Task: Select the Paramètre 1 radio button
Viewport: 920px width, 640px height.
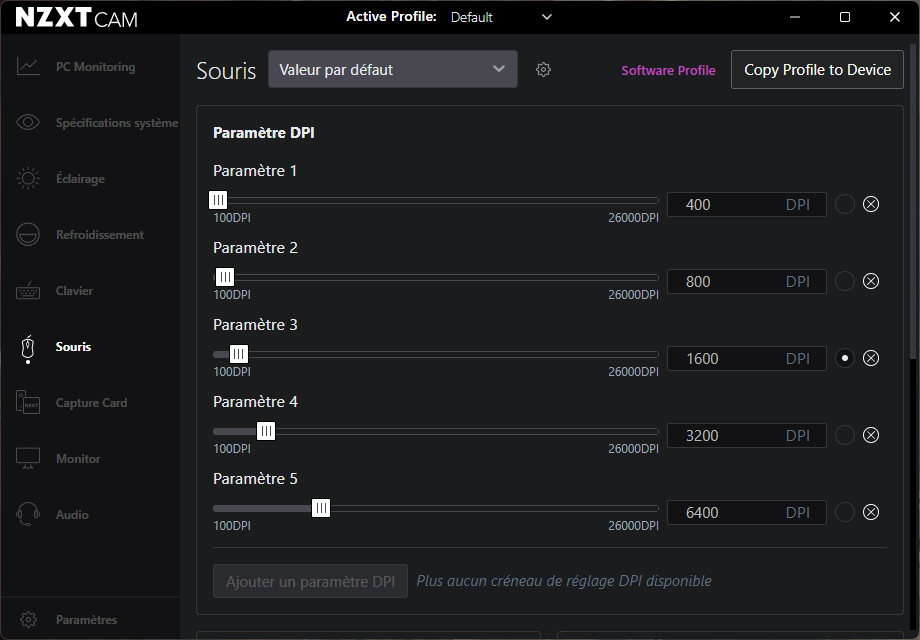Action: click(x=845, y=204)
